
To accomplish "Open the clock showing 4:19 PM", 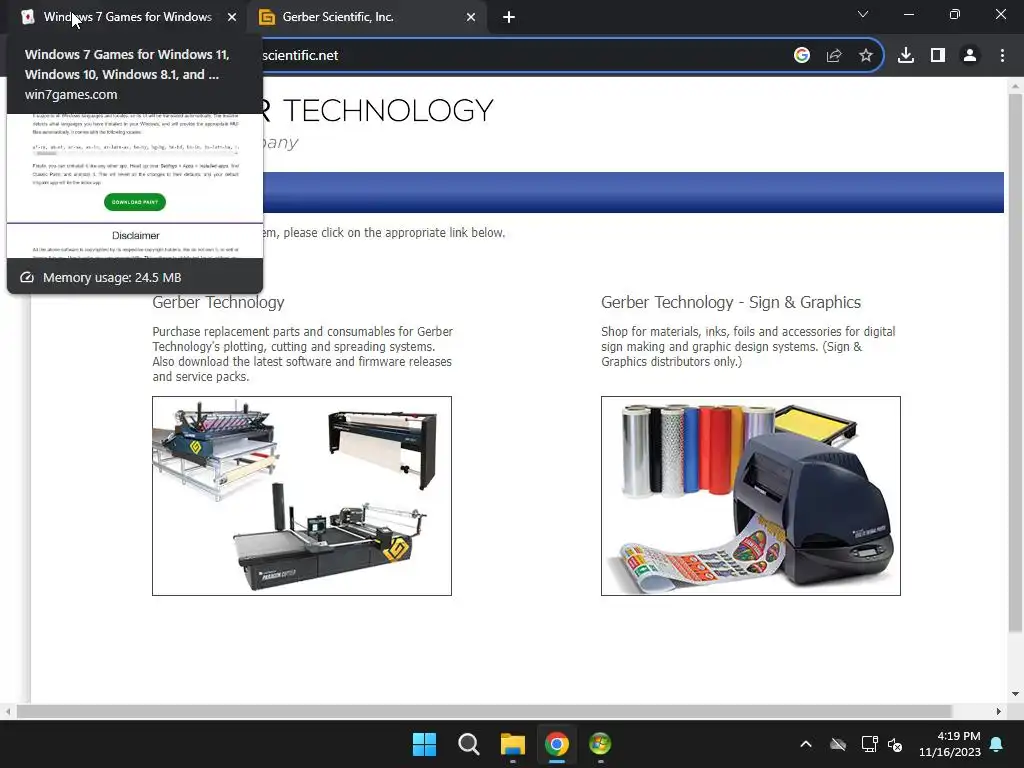I will tap(950, 744).
